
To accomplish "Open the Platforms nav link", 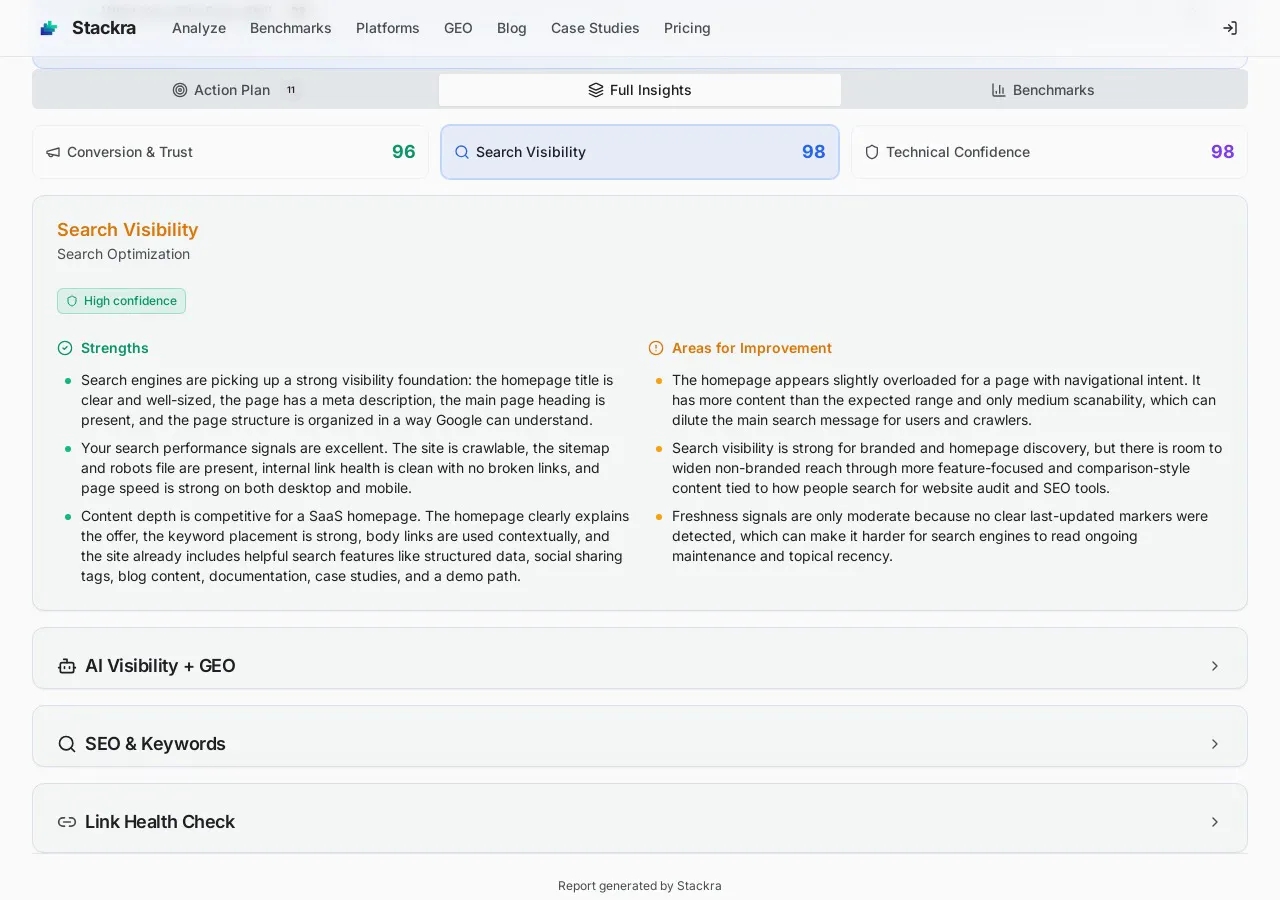I will [x=388, y=28].
